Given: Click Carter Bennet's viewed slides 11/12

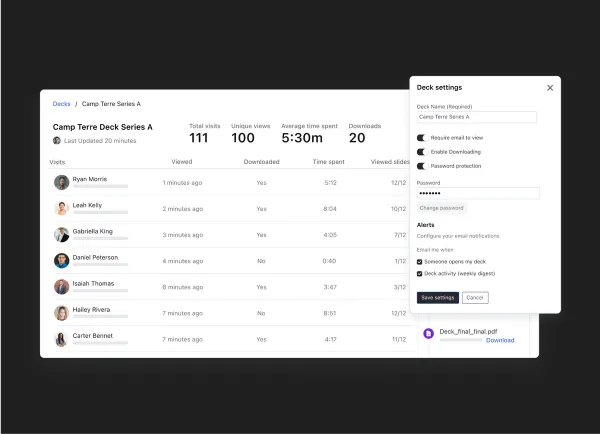Looking at the screenshot, I should click(399, 339).
